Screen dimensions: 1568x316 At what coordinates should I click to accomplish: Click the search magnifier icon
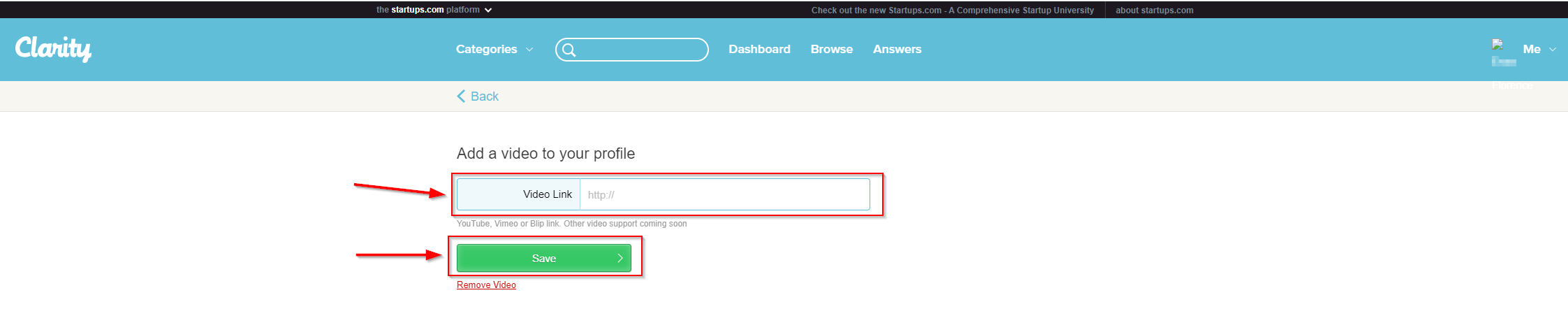pos(569,50)
